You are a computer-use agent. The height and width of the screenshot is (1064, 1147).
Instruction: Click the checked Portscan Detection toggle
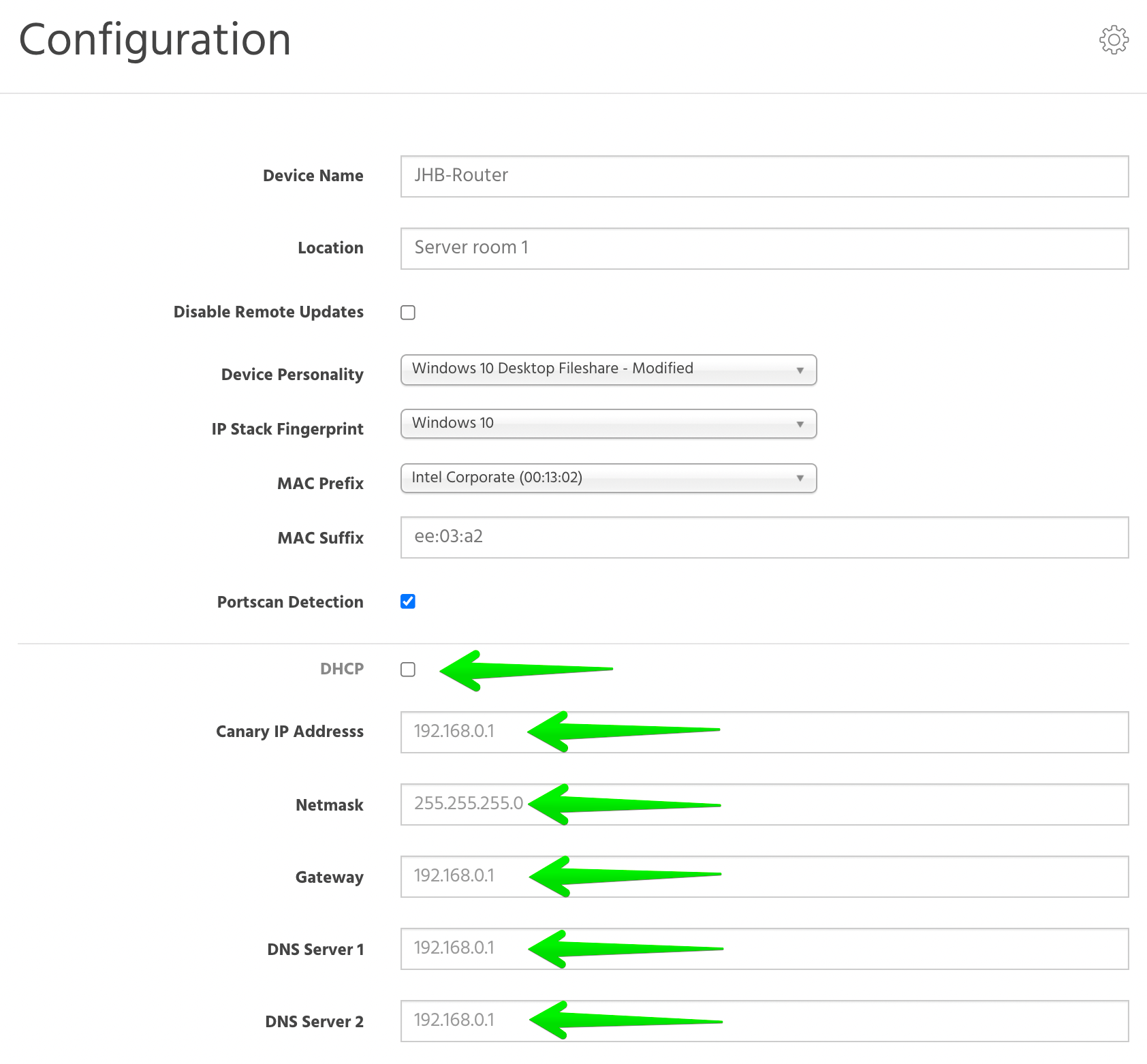click(x=408, y=601)
